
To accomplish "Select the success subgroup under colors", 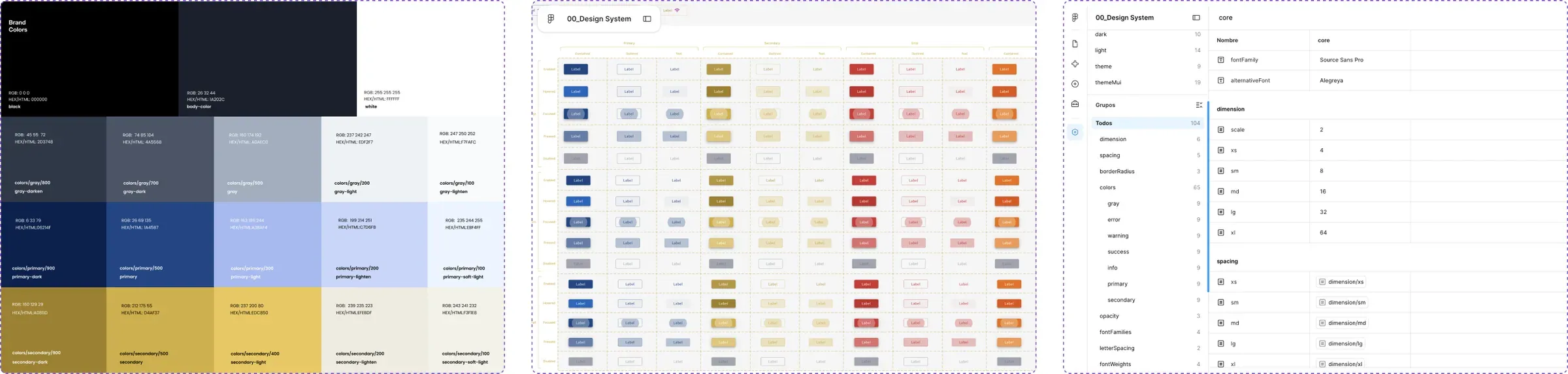I will (1148, 252).
